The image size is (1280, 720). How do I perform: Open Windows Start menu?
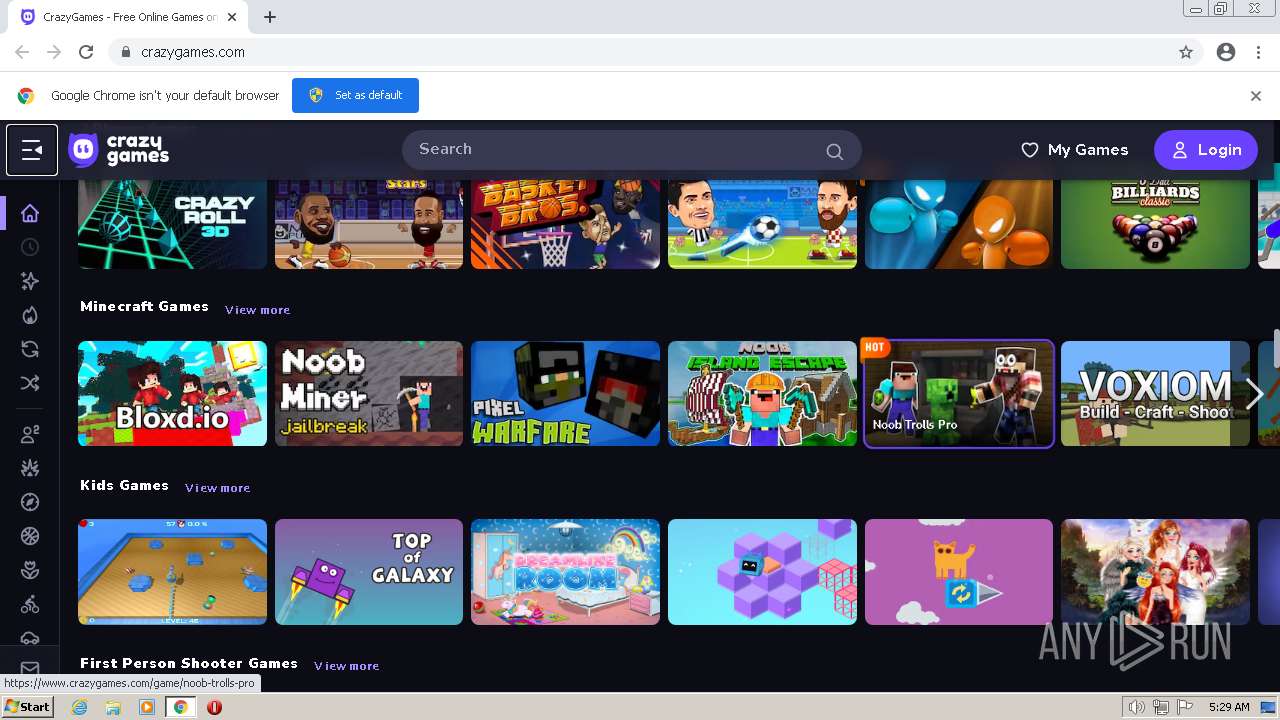tap(28, 707)
